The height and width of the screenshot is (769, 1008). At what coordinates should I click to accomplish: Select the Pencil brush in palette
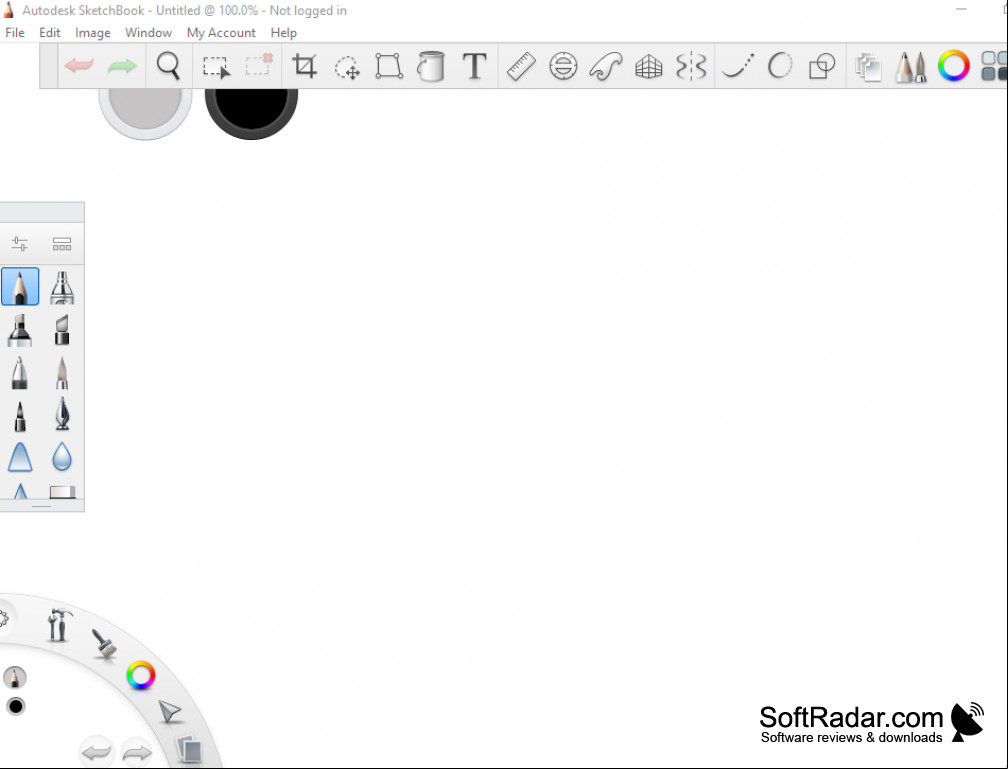(x=20, y=287)
